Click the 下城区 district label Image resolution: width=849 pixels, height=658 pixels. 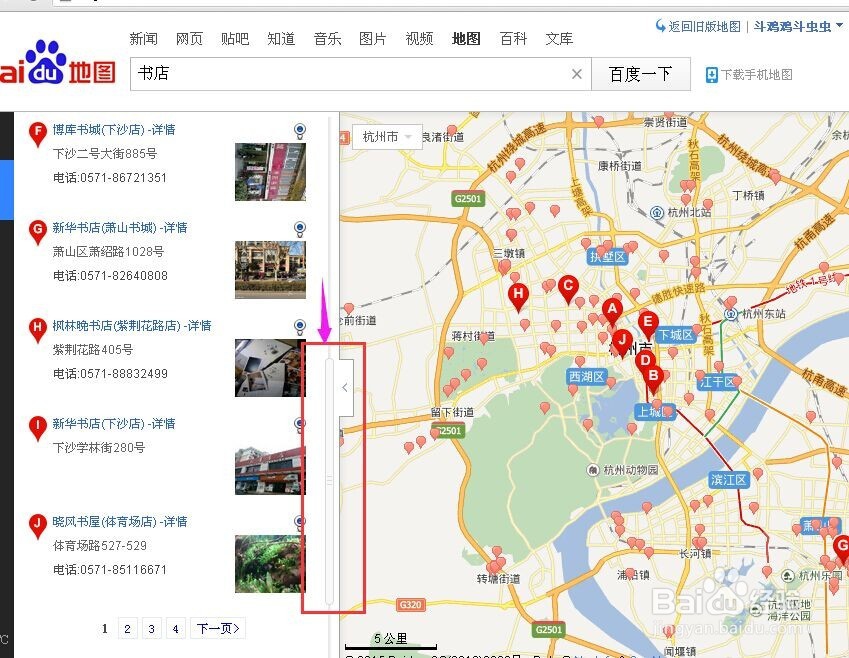pyautogui.click(x=675, y=335)
